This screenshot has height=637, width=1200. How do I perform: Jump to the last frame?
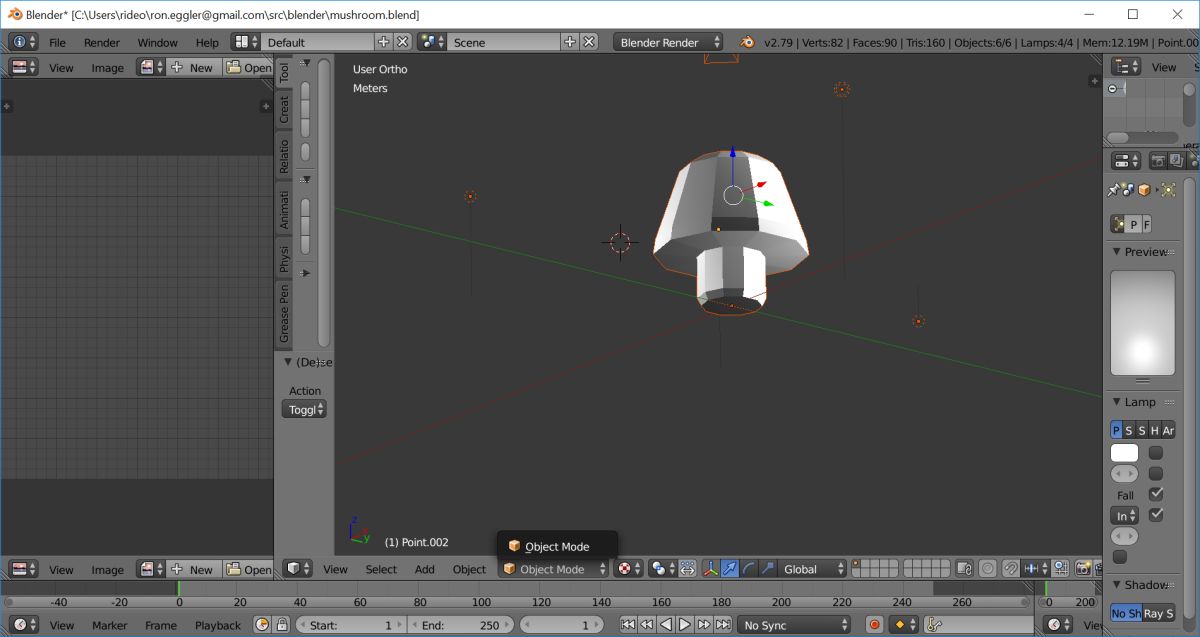coord(723,625)
